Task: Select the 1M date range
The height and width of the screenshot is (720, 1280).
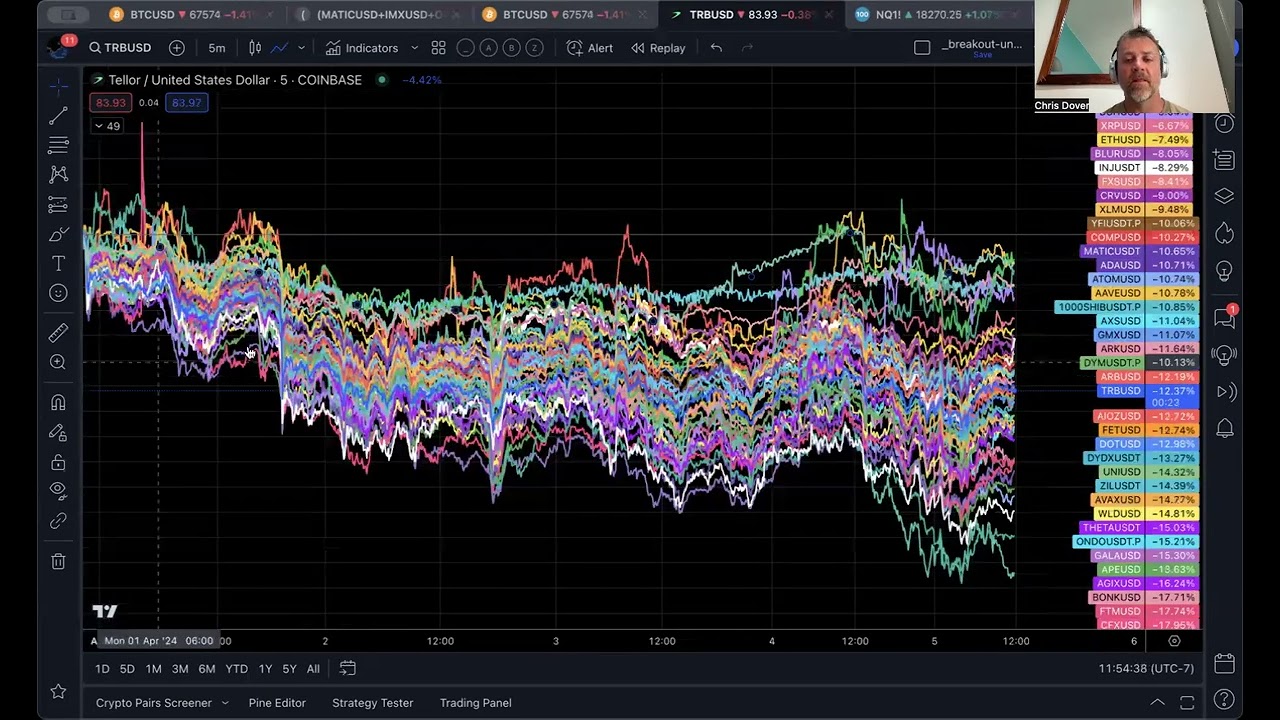Action: tap(153, 669)
